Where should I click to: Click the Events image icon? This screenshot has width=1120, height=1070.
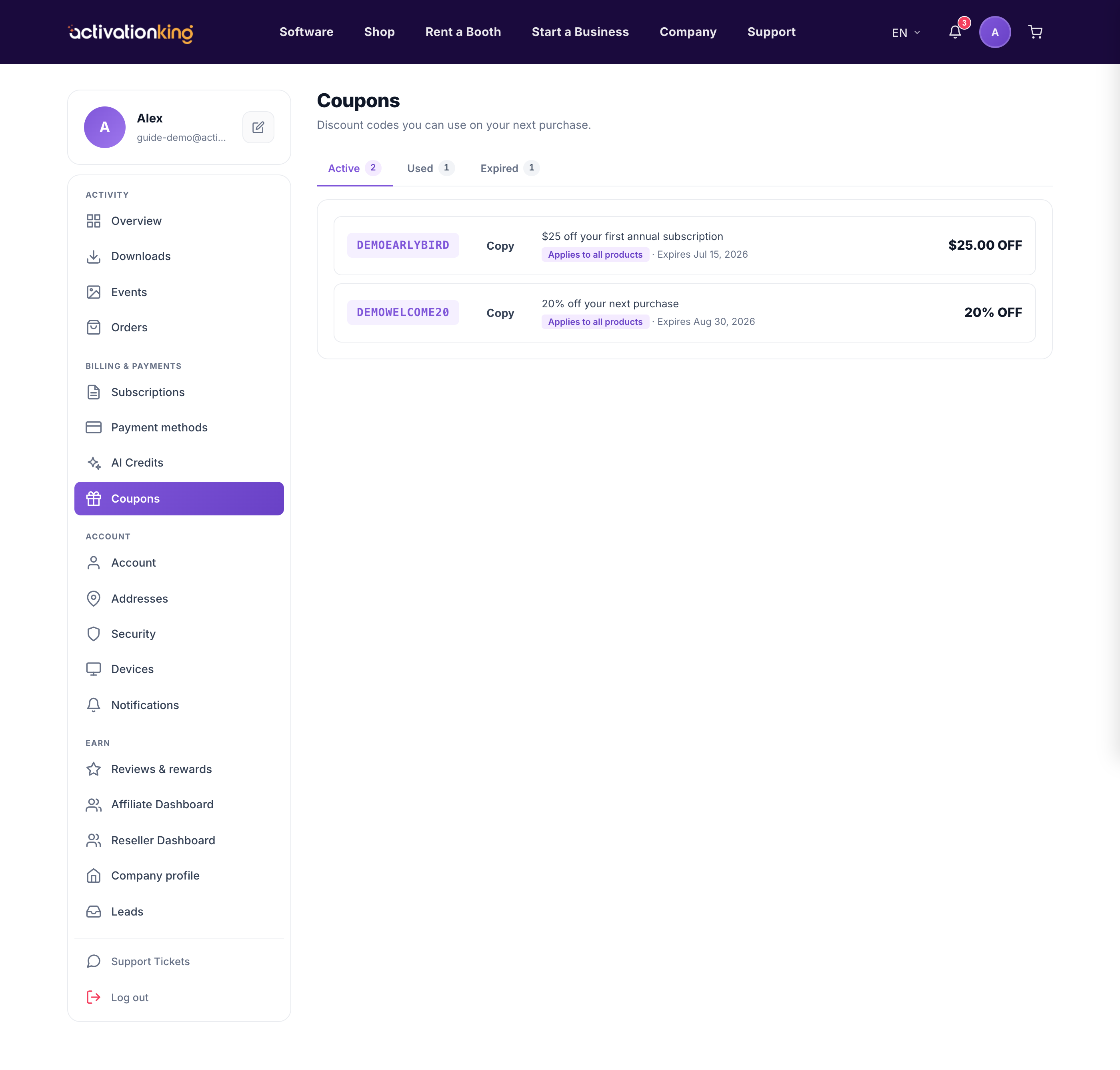click(x=94, y=292)
